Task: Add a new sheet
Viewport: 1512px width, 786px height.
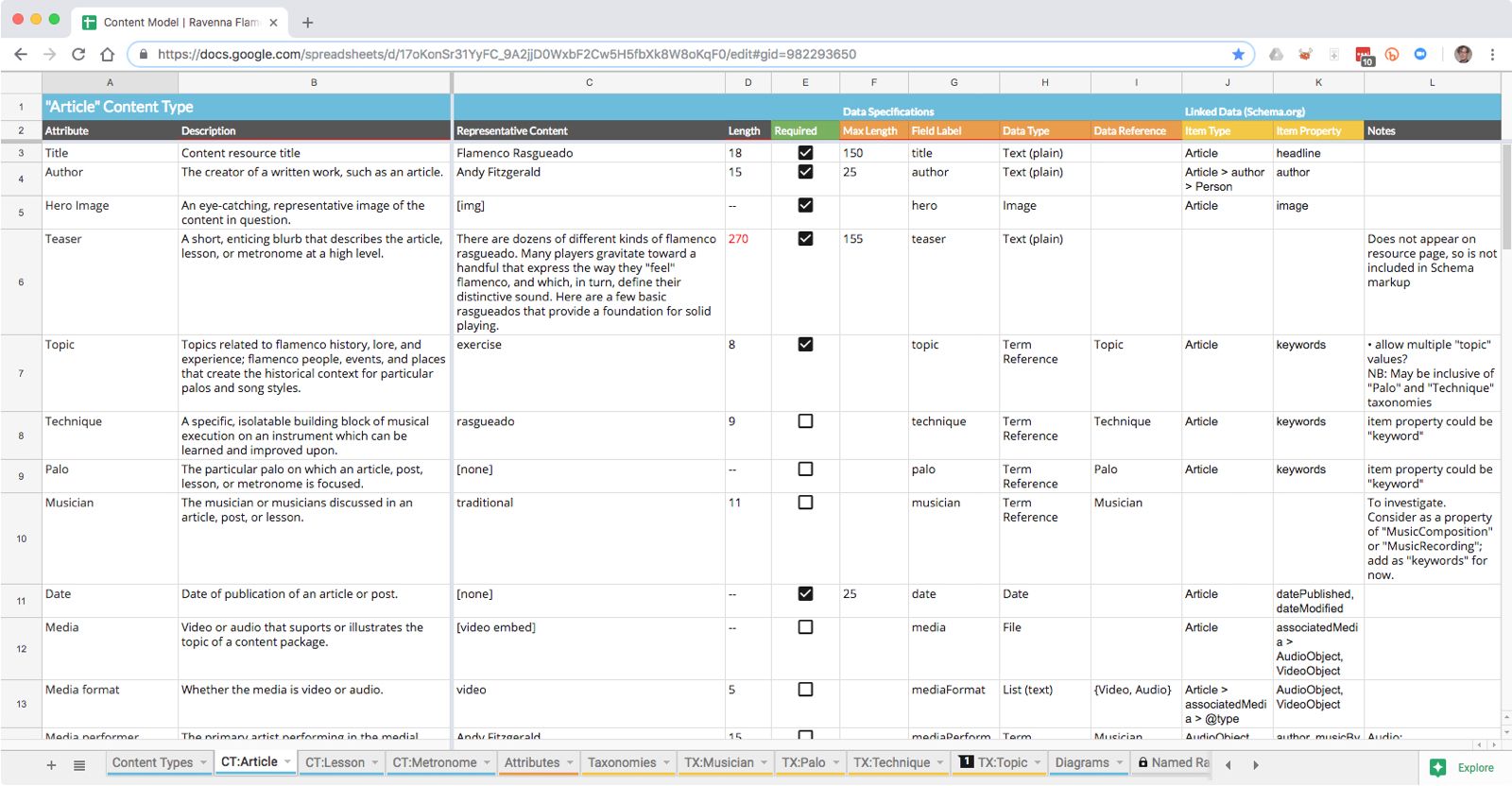Action: pos(51,765)
